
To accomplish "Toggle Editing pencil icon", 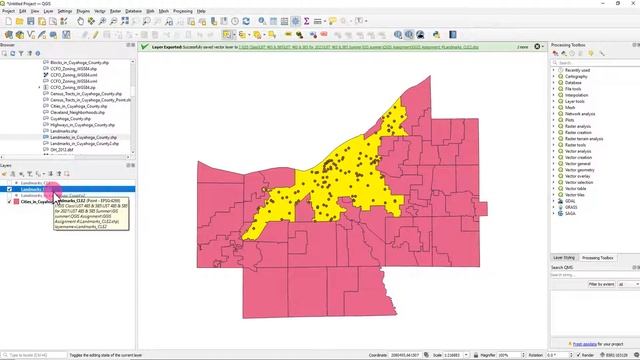I will click(x=95, y=35).
